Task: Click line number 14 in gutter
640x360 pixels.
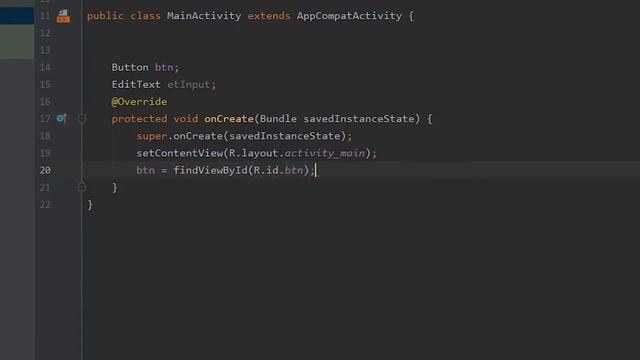Action: [45, 67]
